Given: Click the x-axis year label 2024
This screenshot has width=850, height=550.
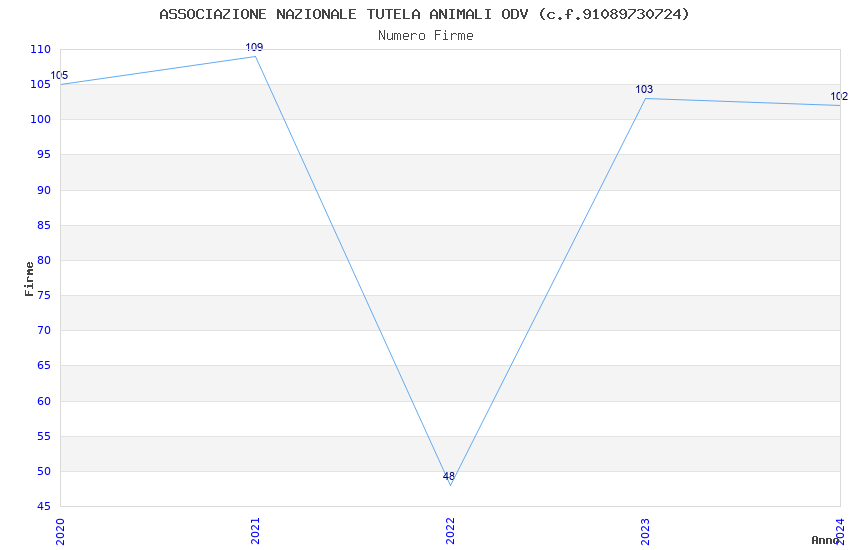Looking at the screenshot, I should click(x=840, y=532).
